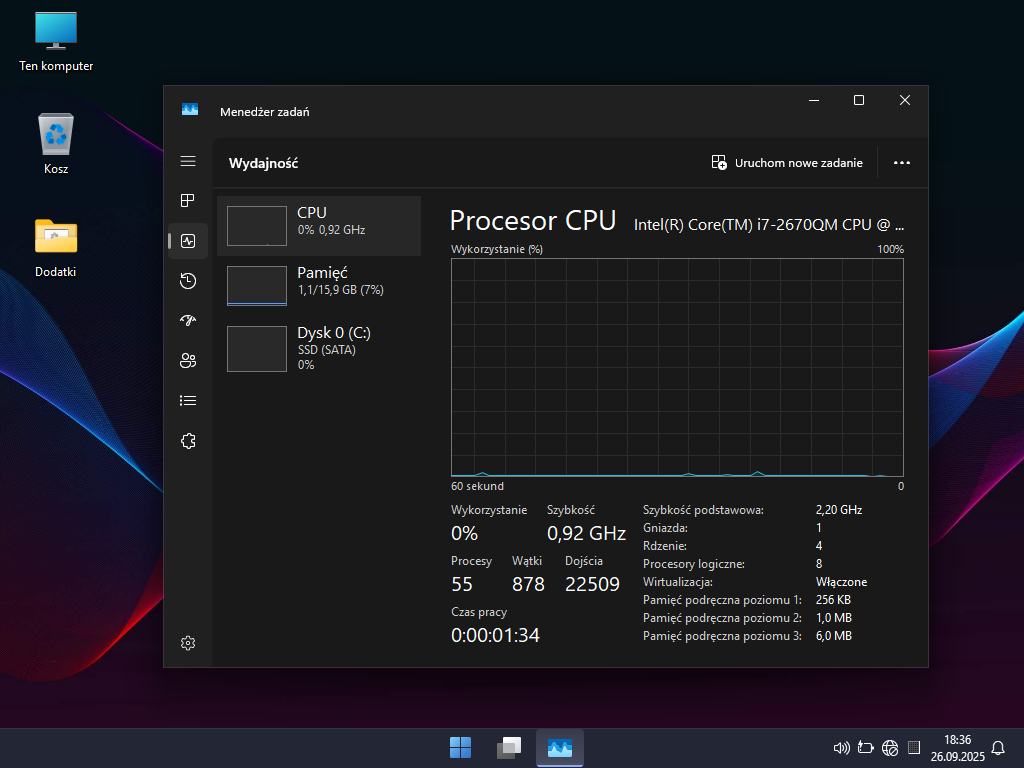Viewport: 1024px width, 768px height.
Task: Expand the hamburger navigation menu
Action: (188, 161)
